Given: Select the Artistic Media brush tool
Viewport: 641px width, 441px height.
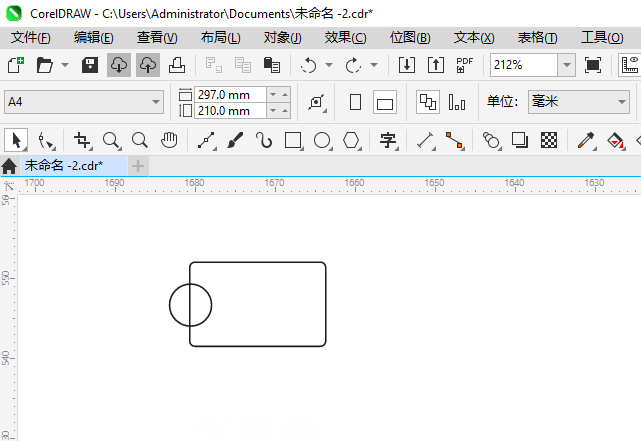Looking at the screenshot, I should (x=235, y=141).
